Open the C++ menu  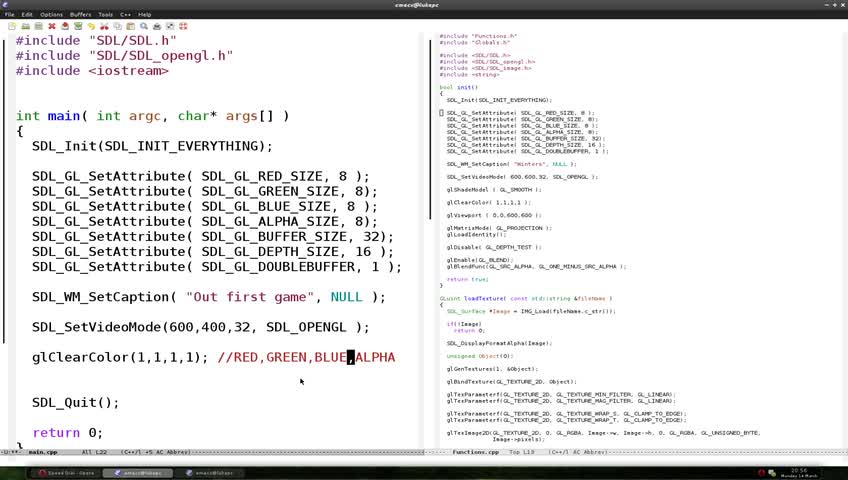tap(125, 15)
